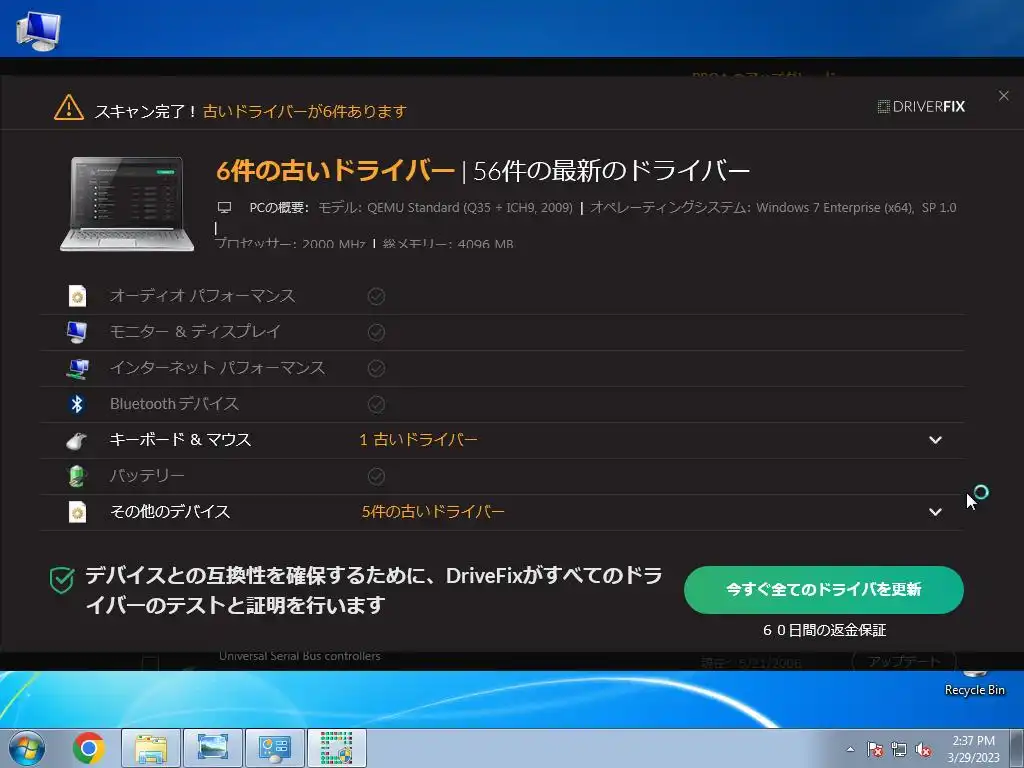1024x768 pixels.
Task: Switch to the DriverFix taskbar item
Action: coord(337,748)
